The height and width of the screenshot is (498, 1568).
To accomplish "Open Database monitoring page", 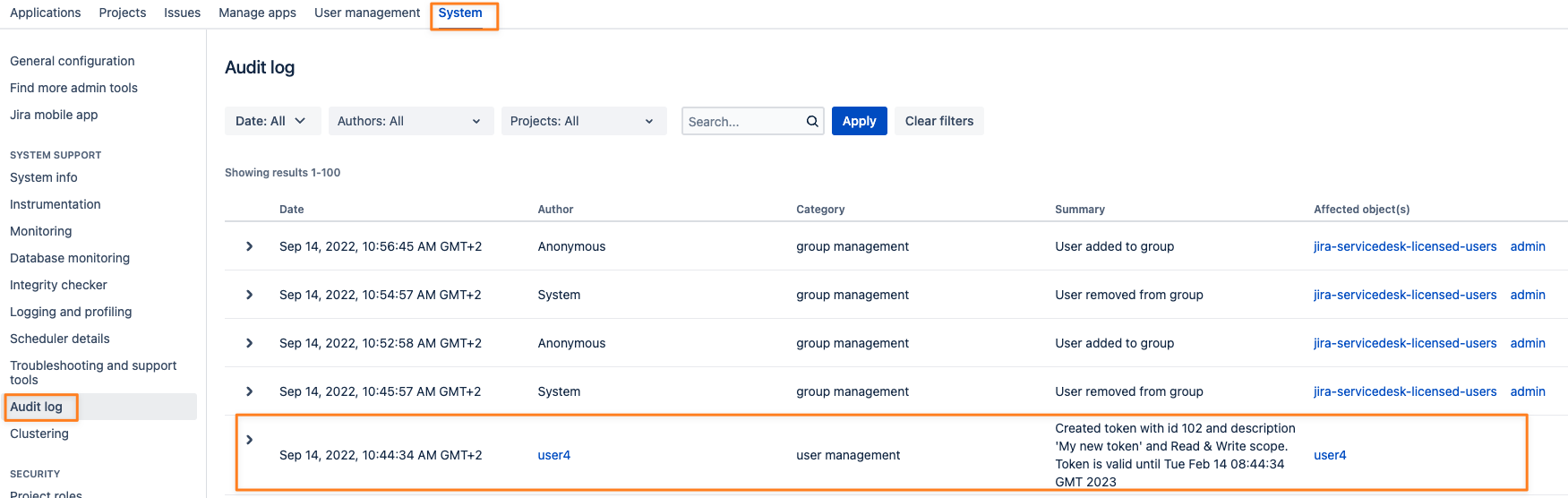I will 70,258.
